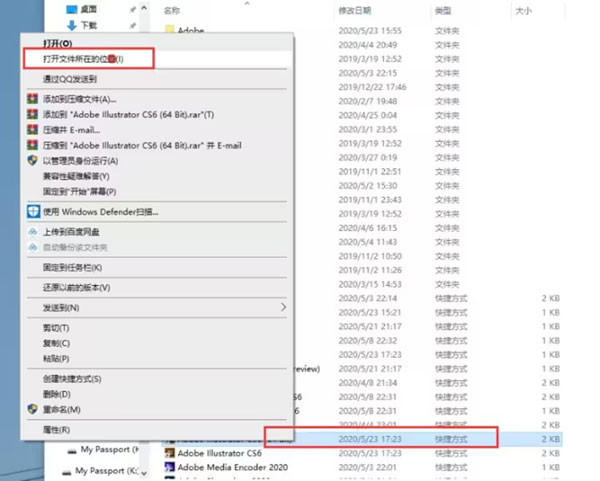Screen dimensions: 600x481
Task: Click WinRAR icon beside 添加到压缩文件(A)
Action: tap(33, 99)
